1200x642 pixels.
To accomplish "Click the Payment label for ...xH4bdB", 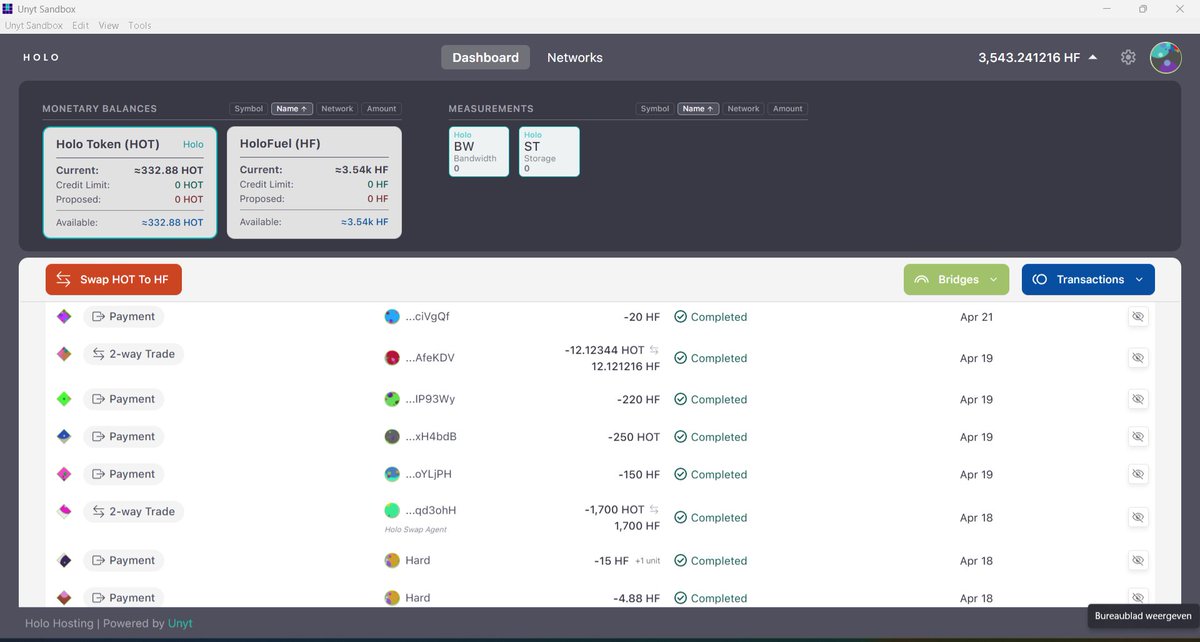I will 123,437.
